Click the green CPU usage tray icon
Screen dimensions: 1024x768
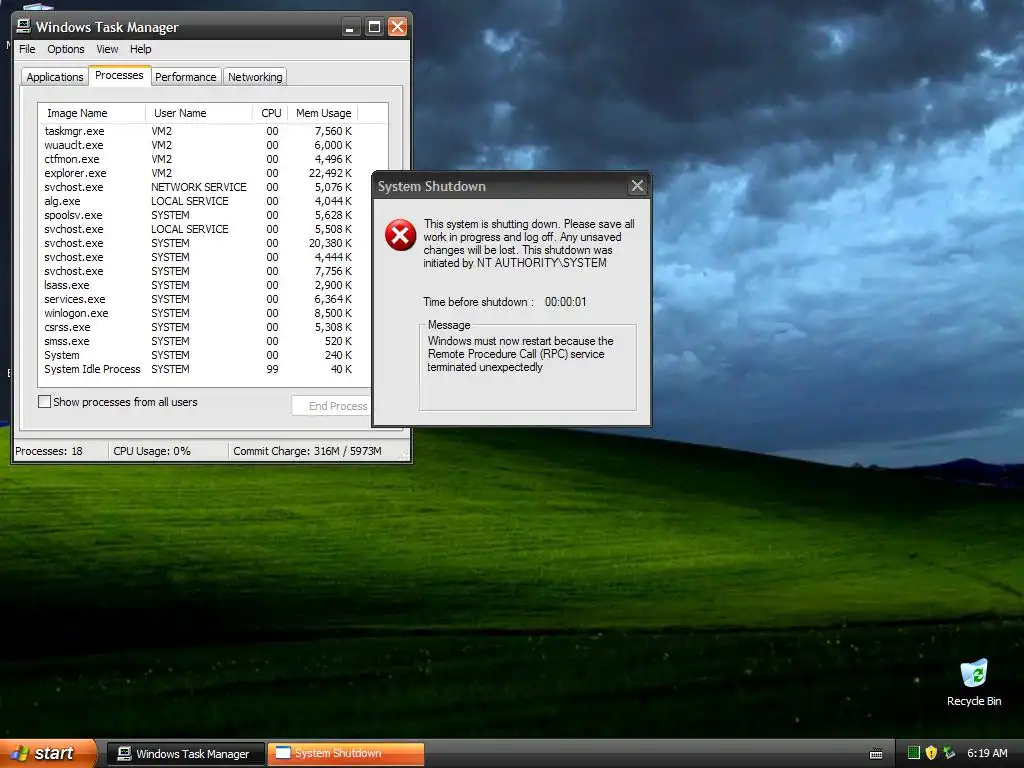click(x=914, y=753)
